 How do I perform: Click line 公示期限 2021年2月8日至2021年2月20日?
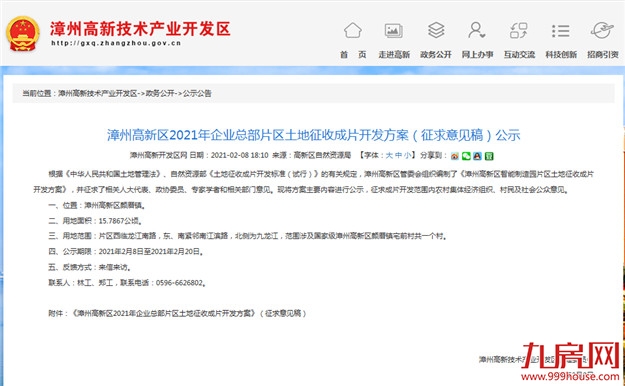pyautogui.click(x=126, y=252)
